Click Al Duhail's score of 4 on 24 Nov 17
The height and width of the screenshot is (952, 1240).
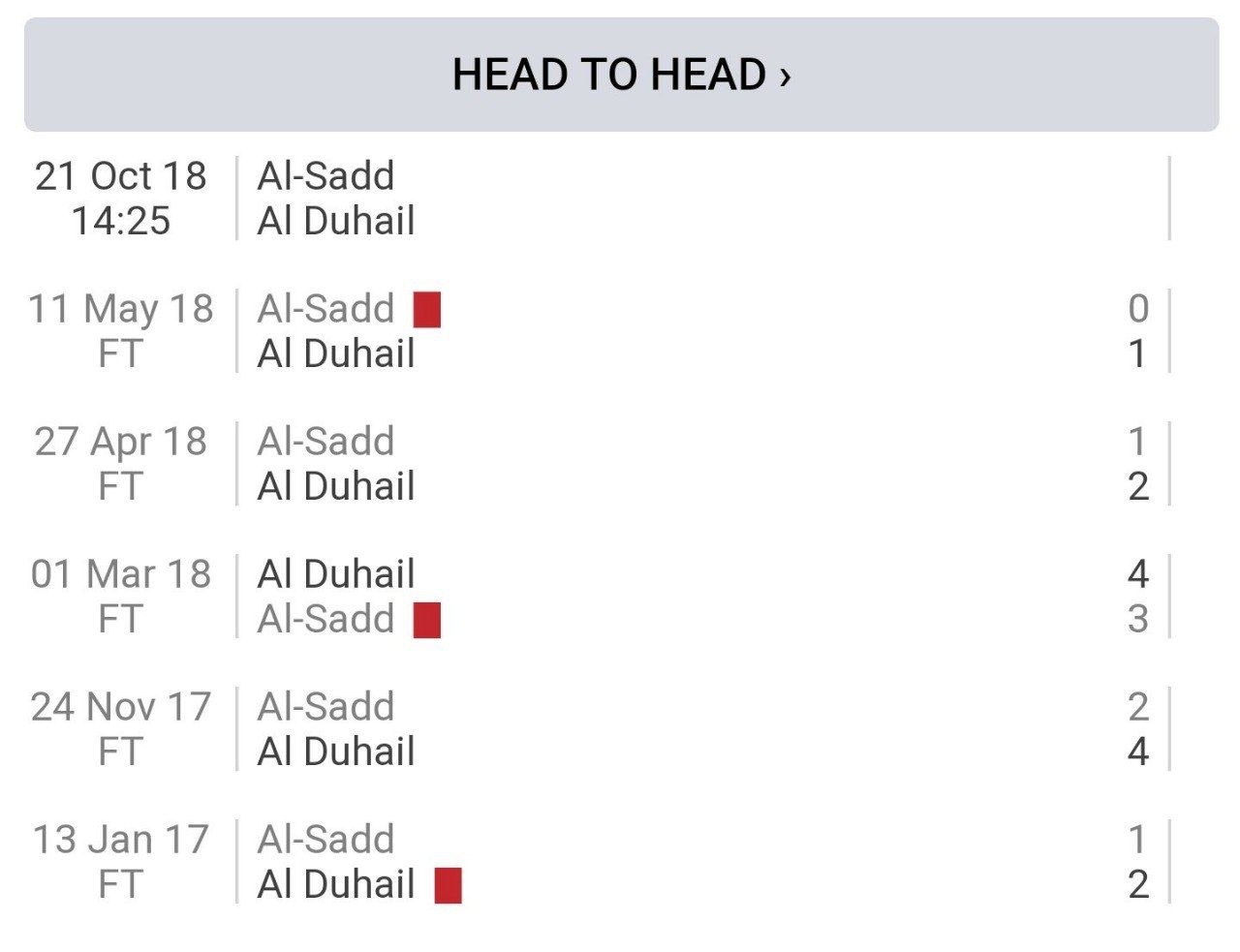pos(1138,752)
